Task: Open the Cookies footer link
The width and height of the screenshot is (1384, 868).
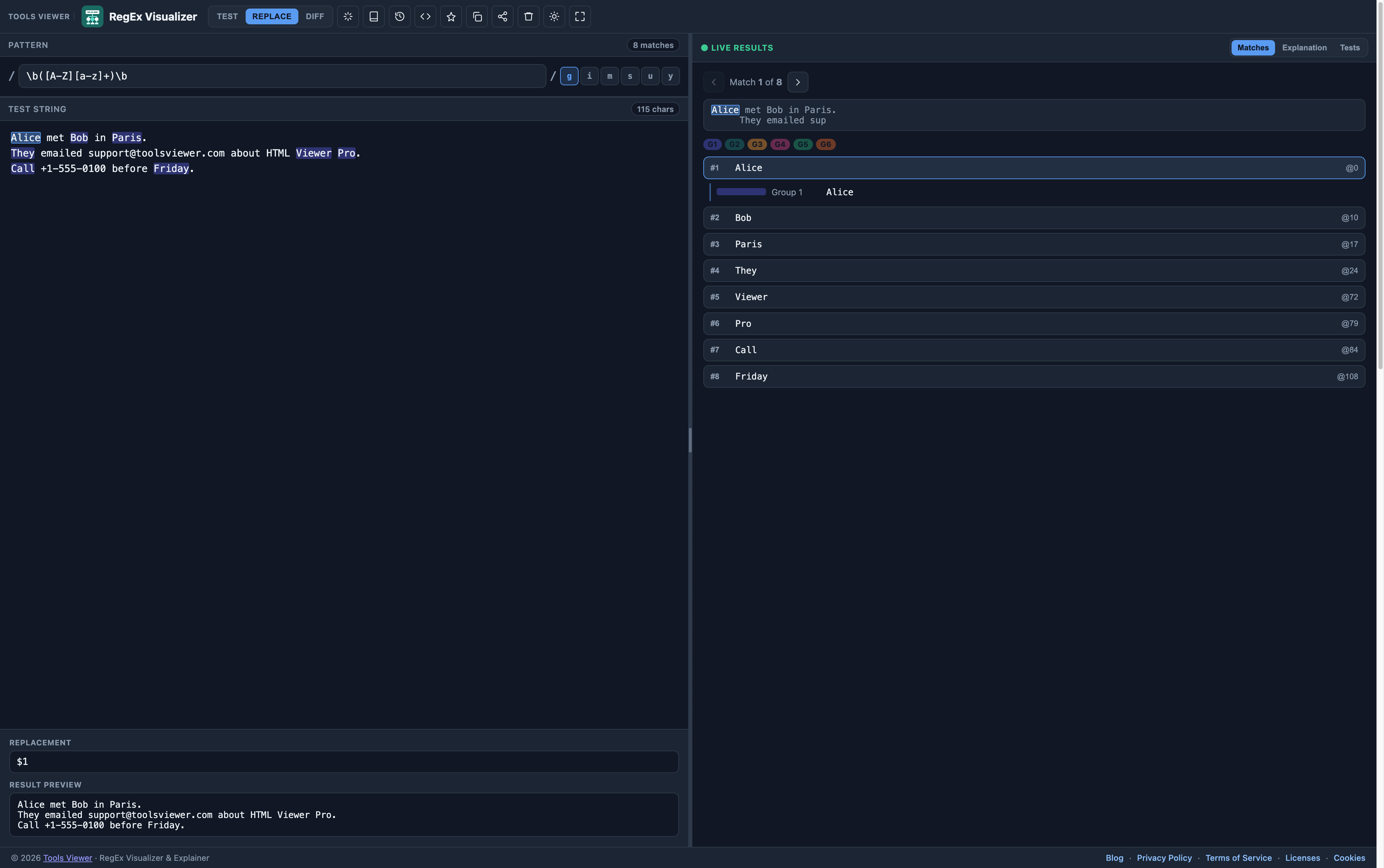Action: click(x=1349, y=858)
